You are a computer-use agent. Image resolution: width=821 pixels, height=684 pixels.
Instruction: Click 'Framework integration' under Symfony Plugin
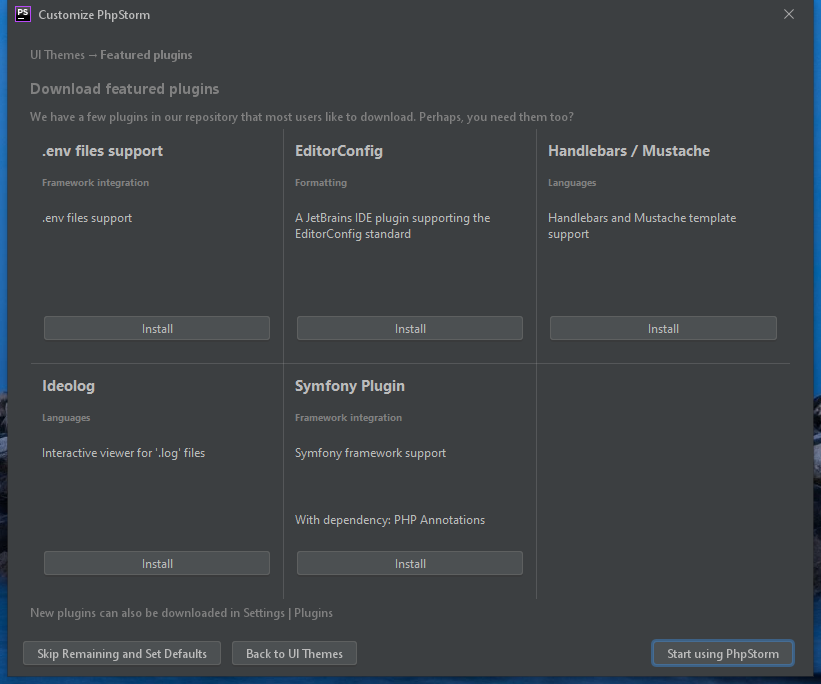point(348,418)
